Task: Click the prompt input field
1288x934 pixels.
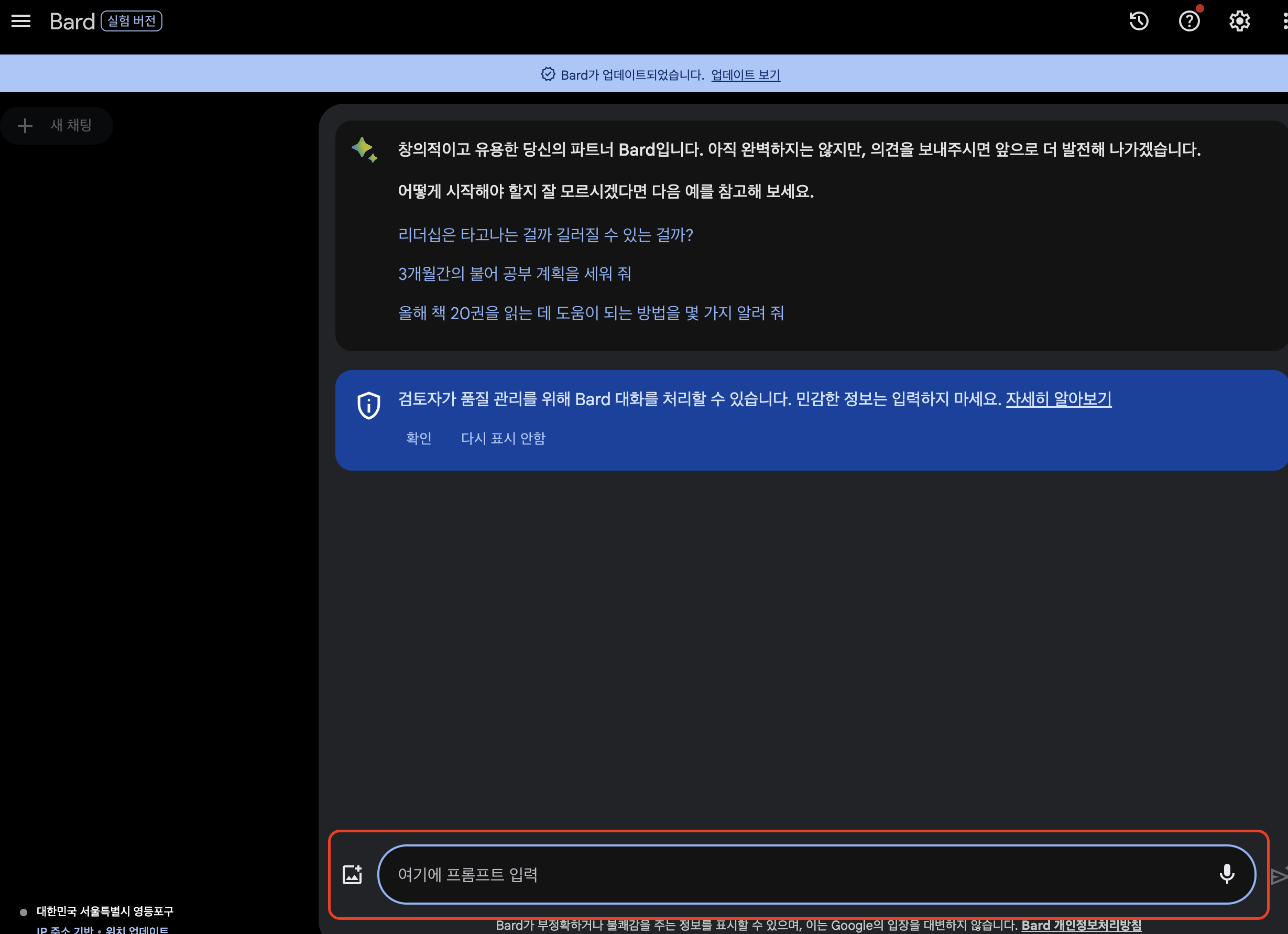Action: pos(795,875)
